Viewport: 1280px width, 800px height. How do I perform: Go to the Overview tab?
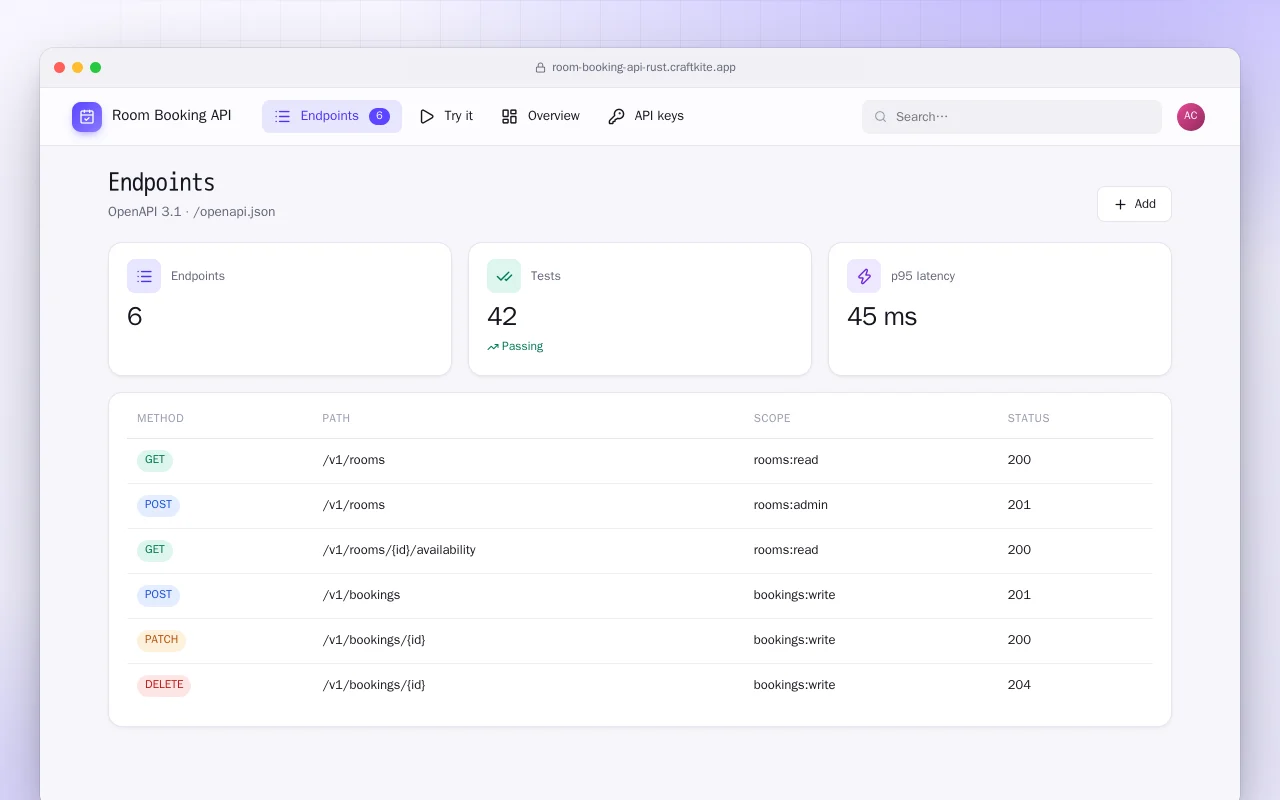pyautogui.click(x=540, y=116)
